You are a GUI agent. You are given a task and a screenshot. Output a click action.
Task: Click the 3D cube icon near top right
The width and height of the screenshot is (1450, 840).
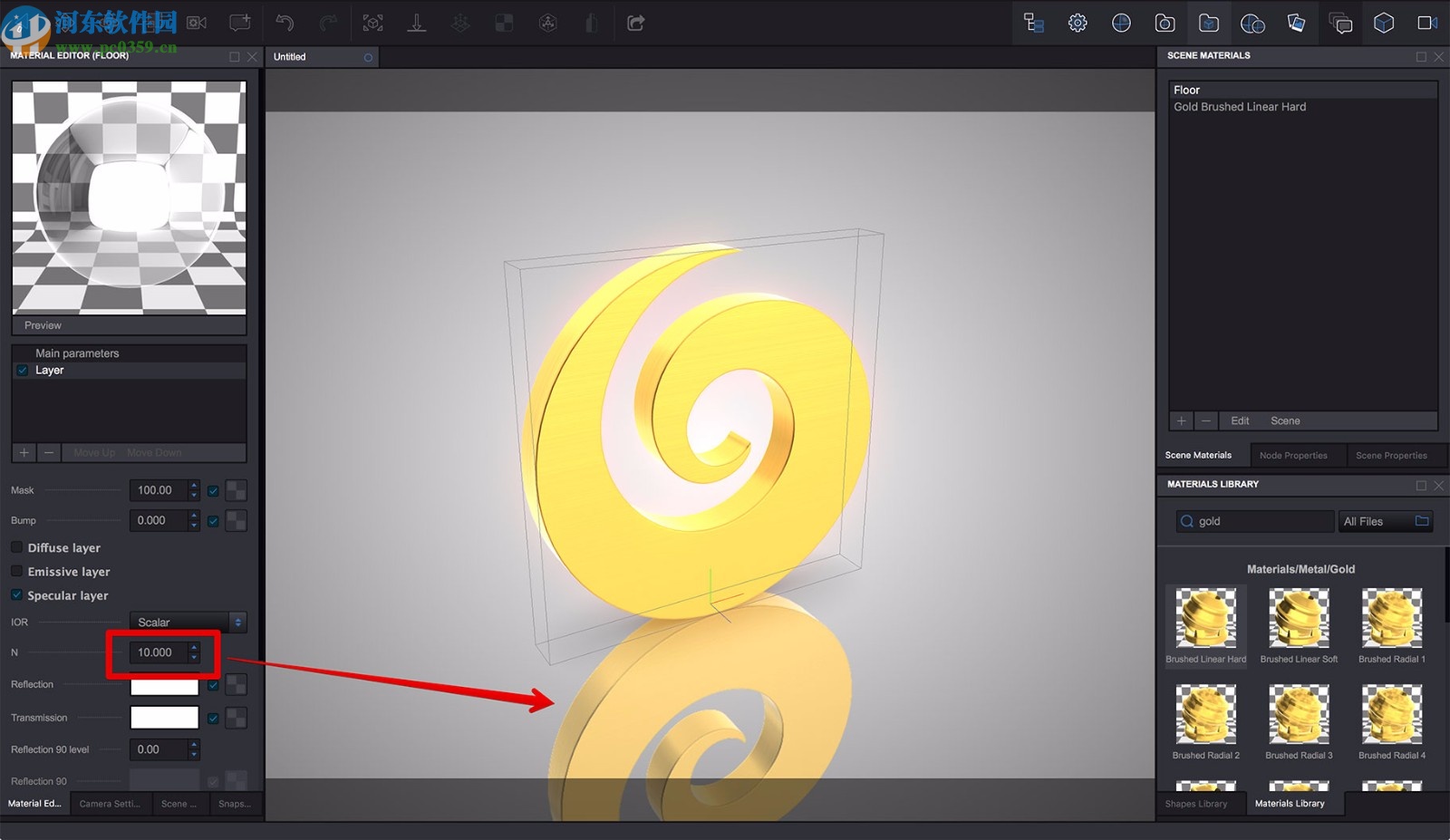point(1384,23)
